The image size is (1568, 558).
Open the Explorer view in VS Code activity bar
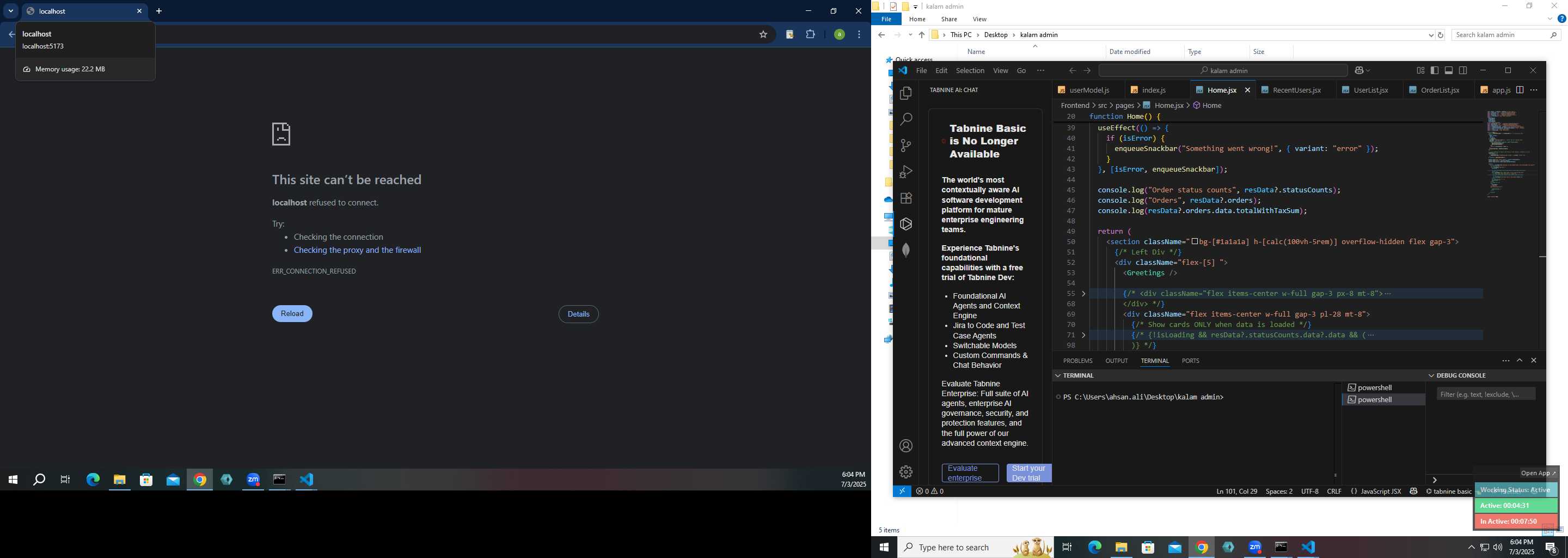pyautogui.click(x=906, y=93)
